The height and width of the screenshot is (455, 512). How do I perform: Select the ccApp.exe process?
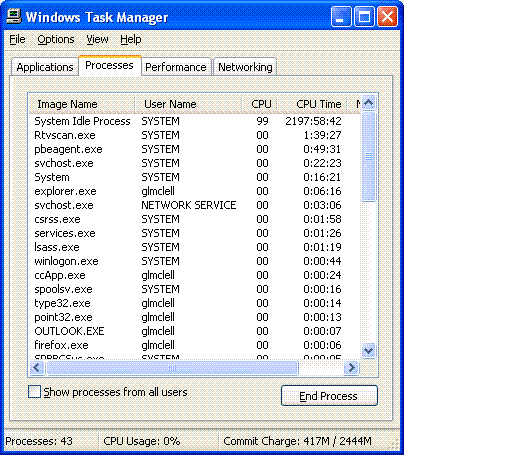[x=195, y=275]
